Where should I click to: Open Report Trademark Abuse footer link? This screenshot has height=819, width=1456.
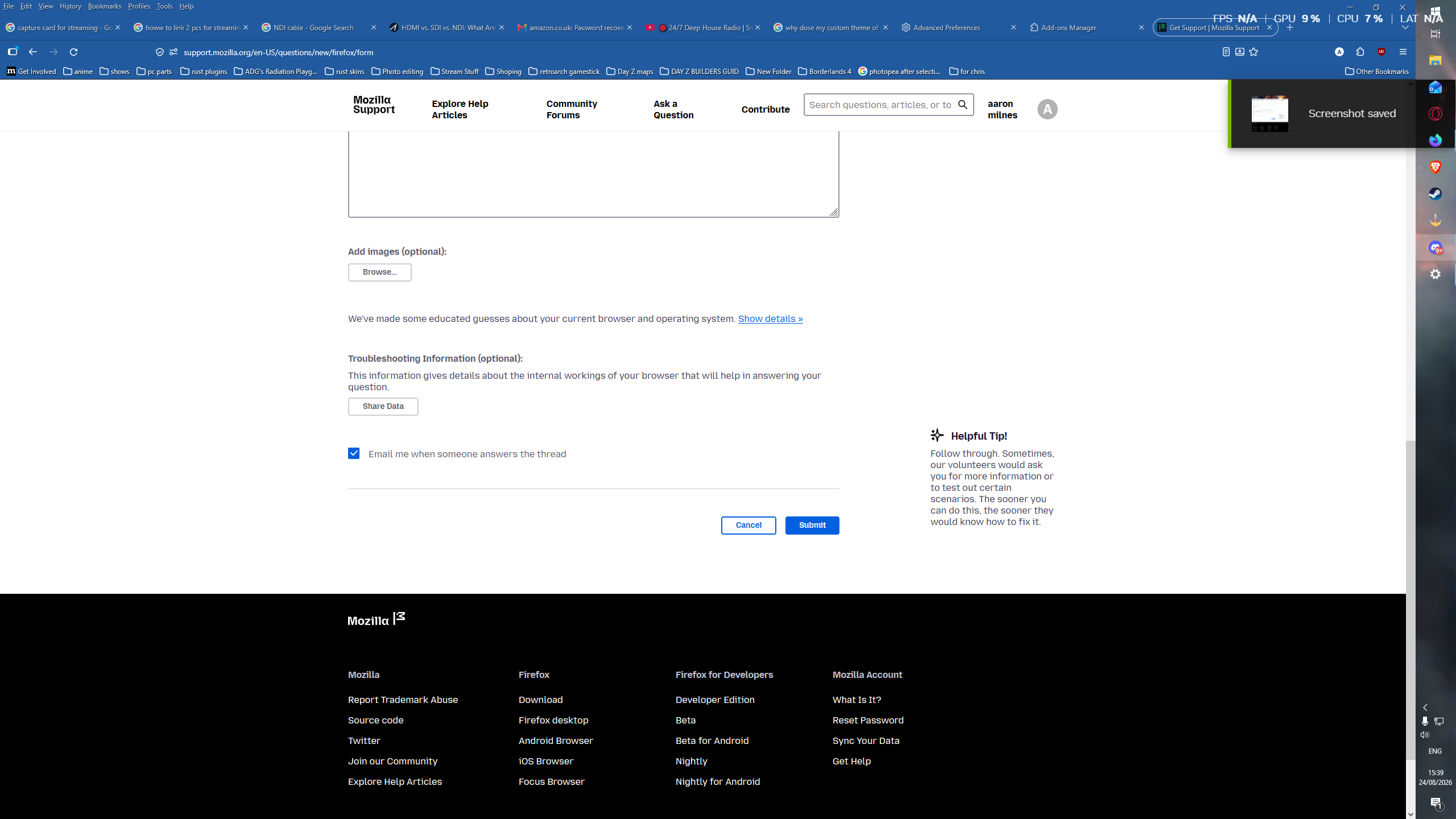403,700
